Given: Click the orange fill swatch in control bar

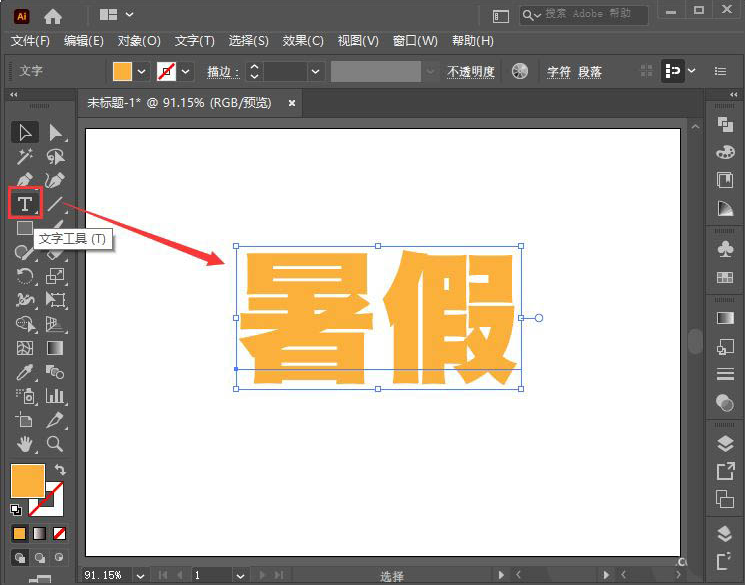Looking at the screenshot, I should 123,72.
